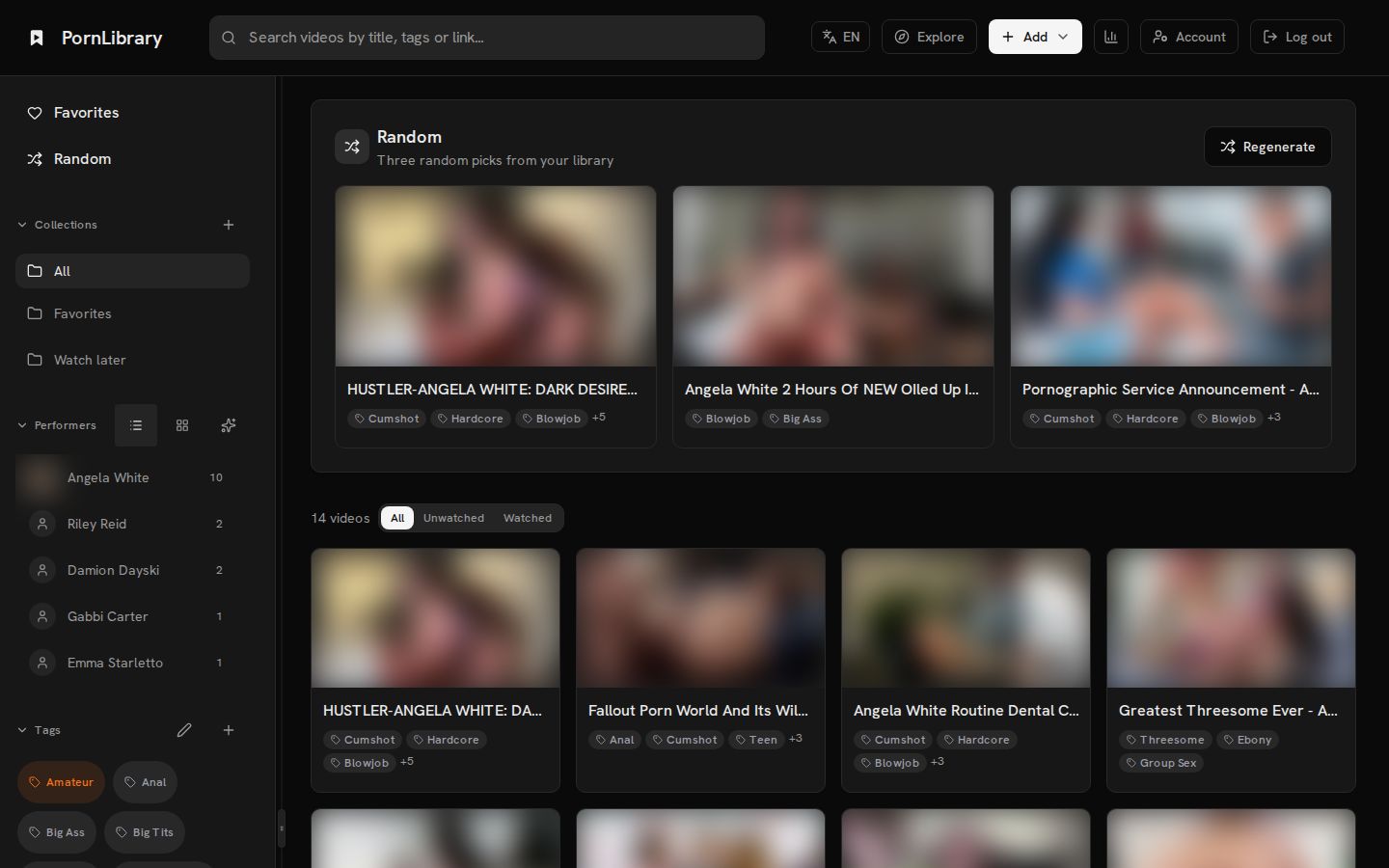Open the Watch later collection
The height and width of the screenshot is (868, 1389).
point(132,360)
